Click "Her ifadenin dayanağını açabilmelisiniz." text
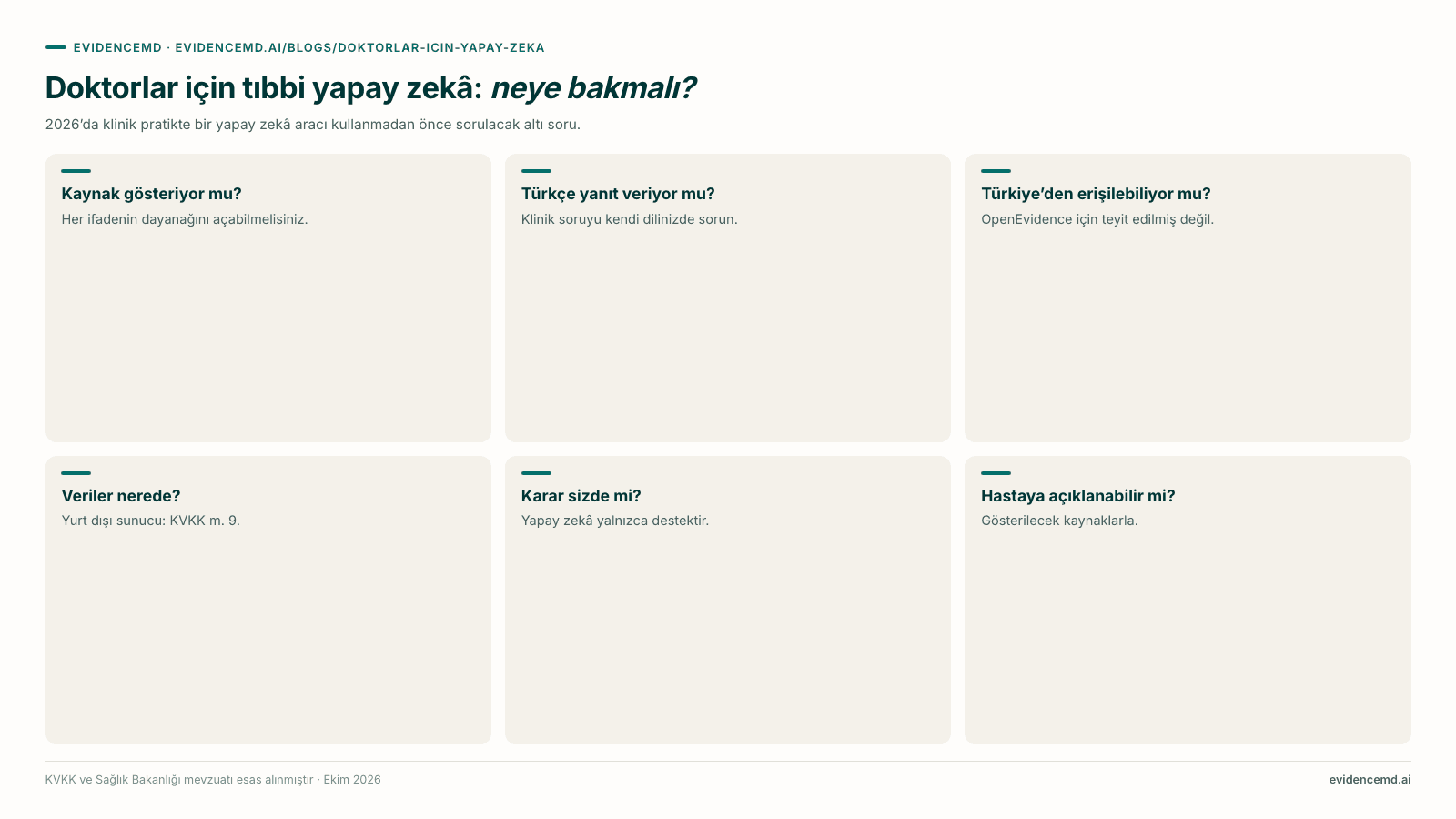The height and width of the screenshot is (819, 1456). coord(185,219)
